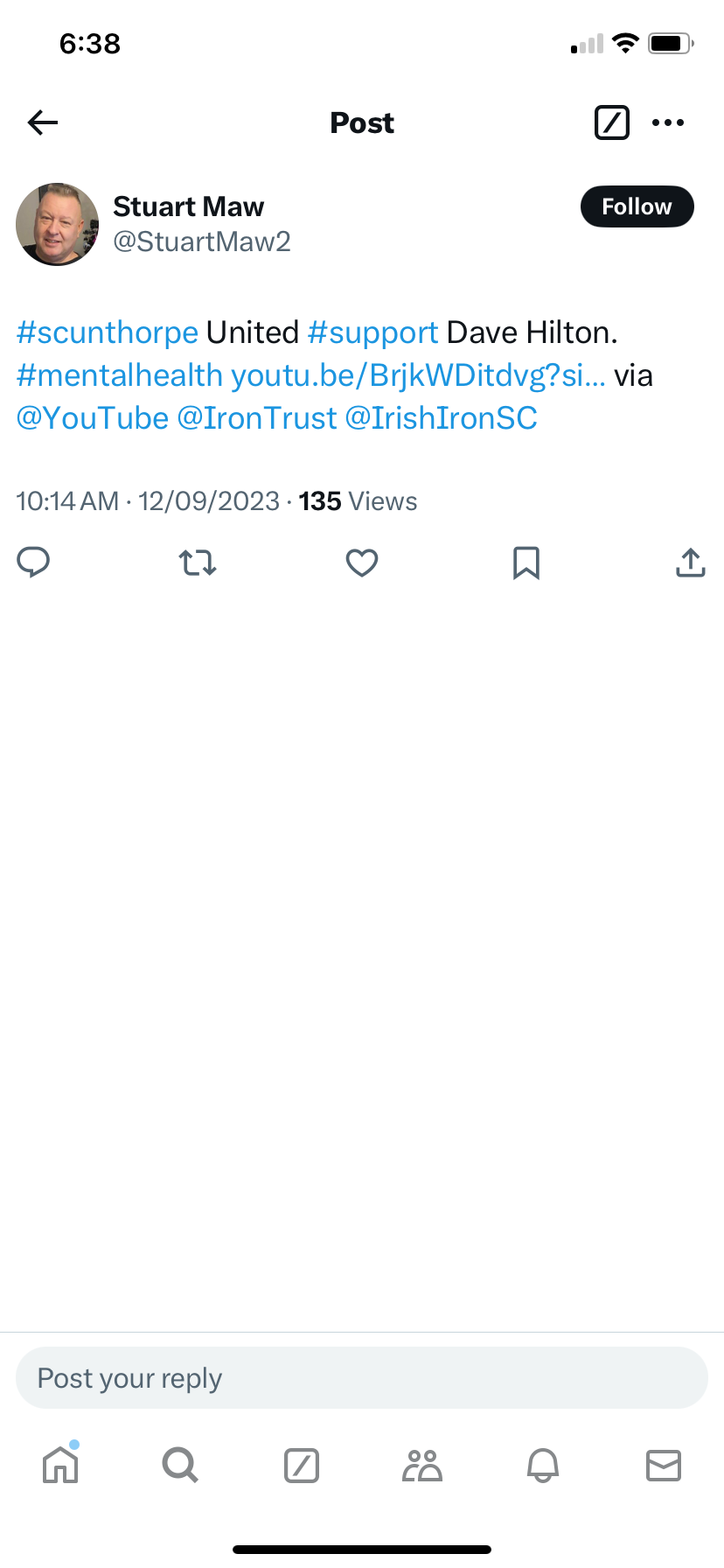Reply using the comment bubble icon
Viewport: 724px width, 1568px height.
point(34,563)
